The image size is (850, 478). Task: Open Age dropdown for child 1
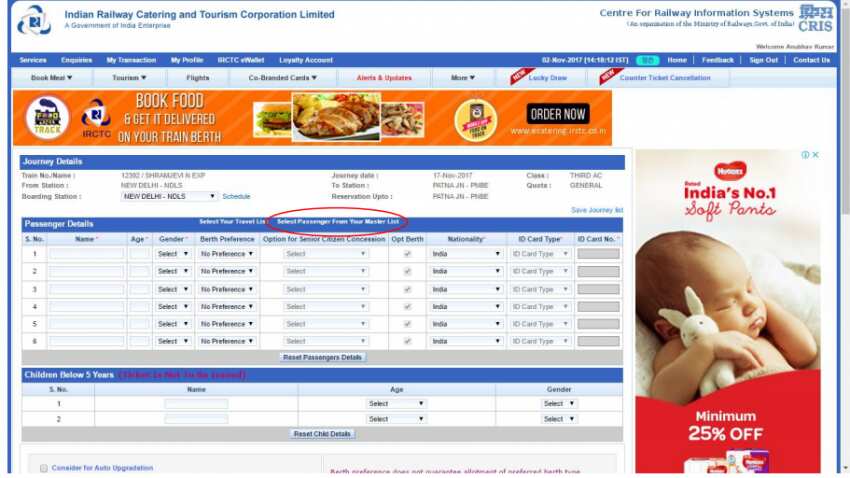tap(396, 404)
